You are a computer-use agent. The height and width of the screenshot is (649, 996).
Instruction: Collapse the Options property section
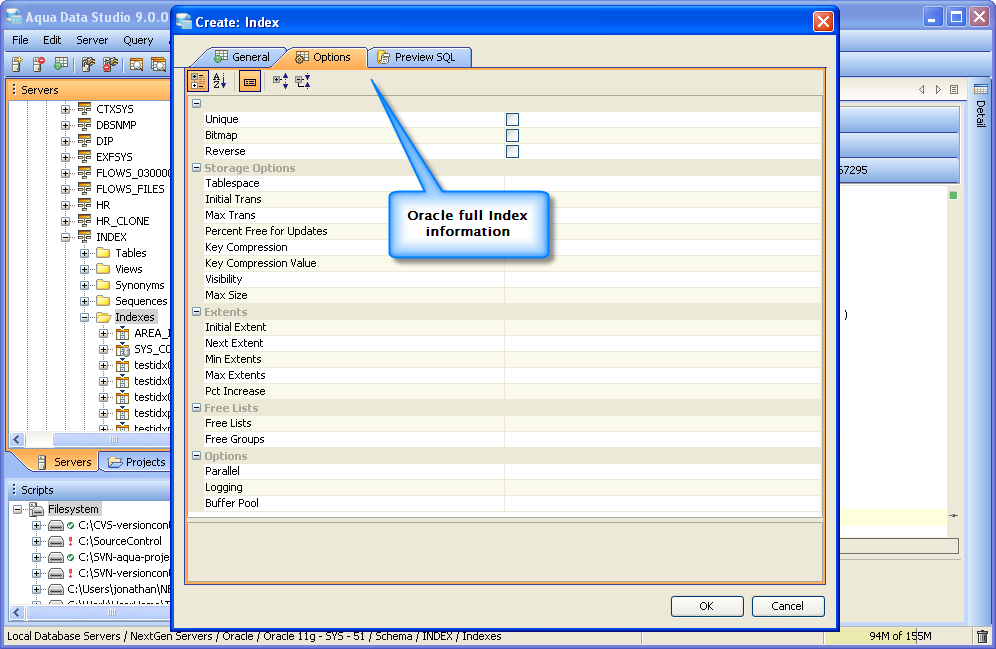point(197,455)
